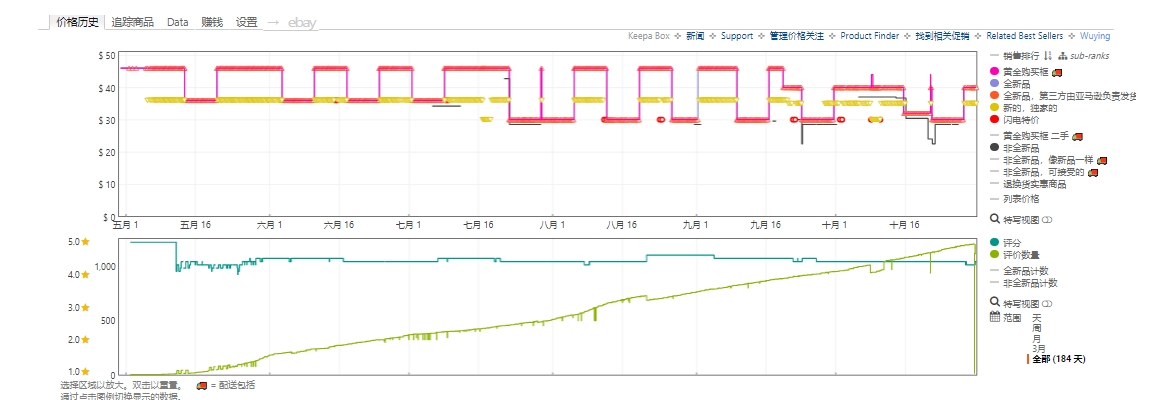Click the 新的, 独家的 yellow legend dot
Screen dimensions: 1152x400
(994, 107)
